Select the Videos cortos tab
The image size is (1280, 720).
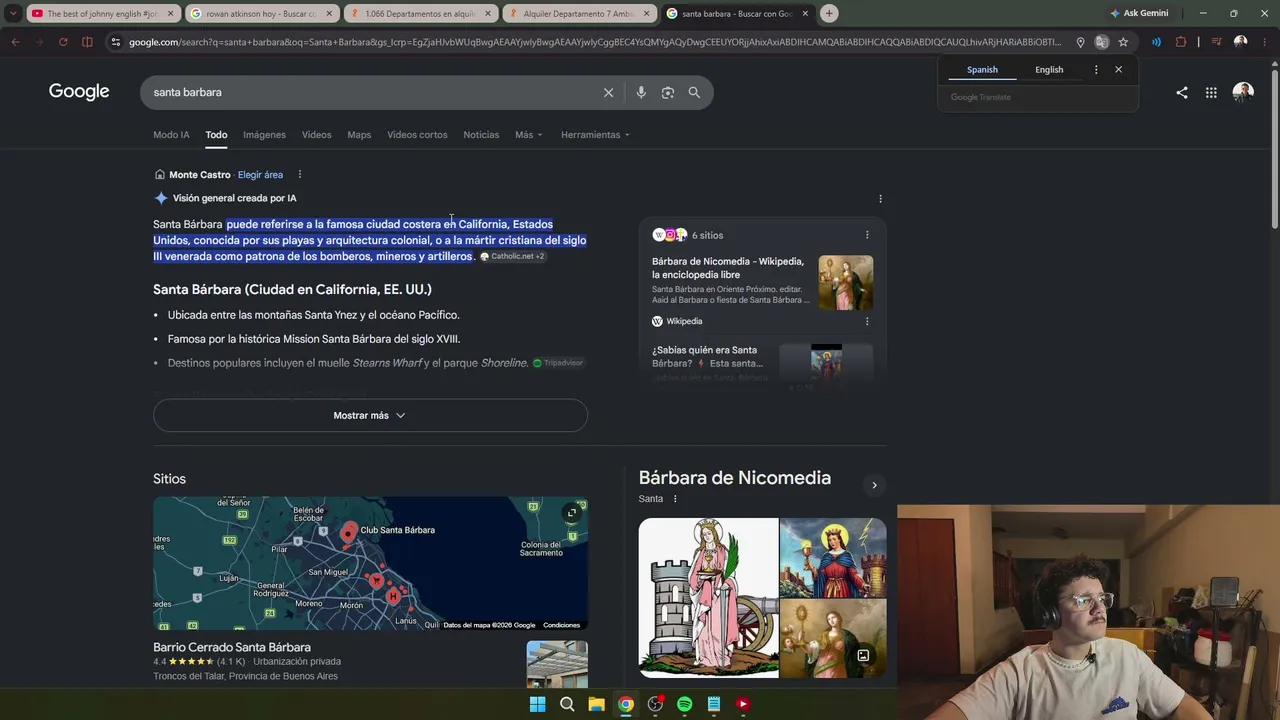tap(417, 134)
